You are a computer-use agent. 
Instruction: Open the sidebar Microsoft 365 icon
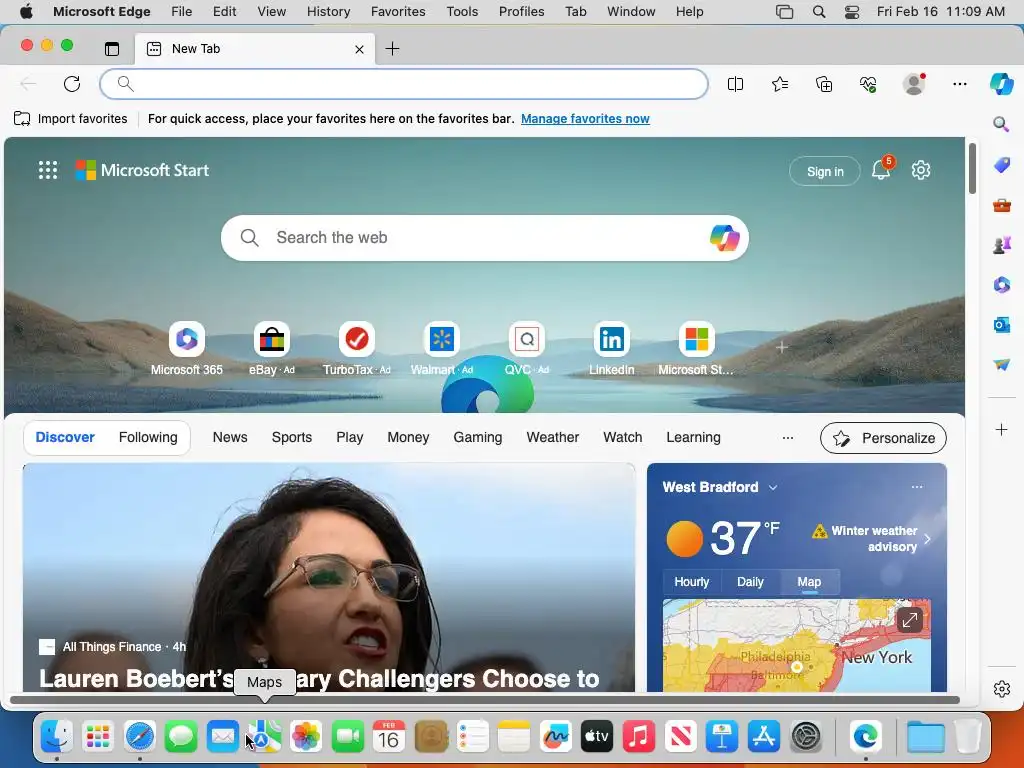pyautogui.click(x=1002, y=285)
